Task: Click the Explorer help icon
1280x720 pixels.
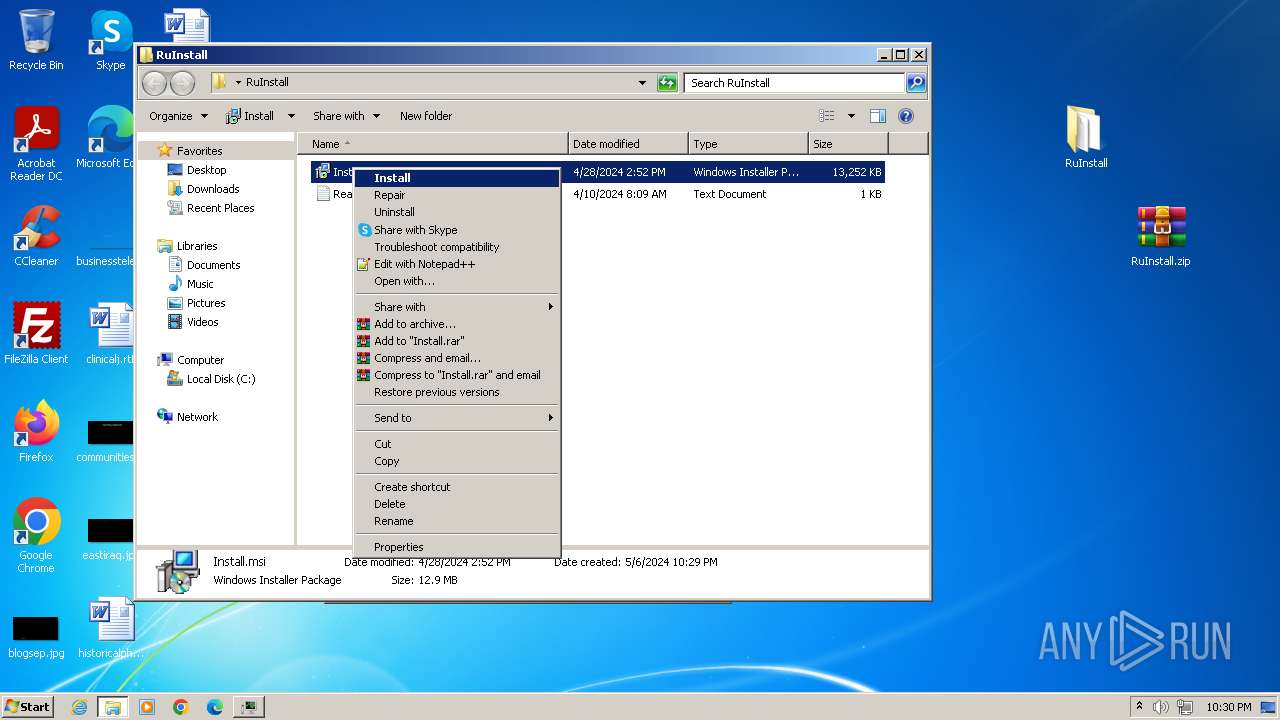Action: point(906,116)
